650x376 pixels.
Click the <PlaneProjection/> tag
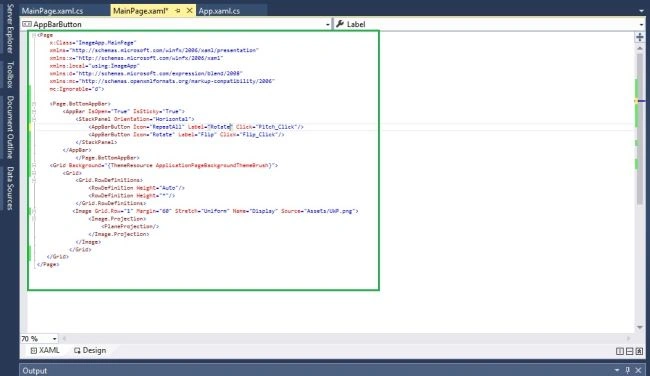coord(130,226)
